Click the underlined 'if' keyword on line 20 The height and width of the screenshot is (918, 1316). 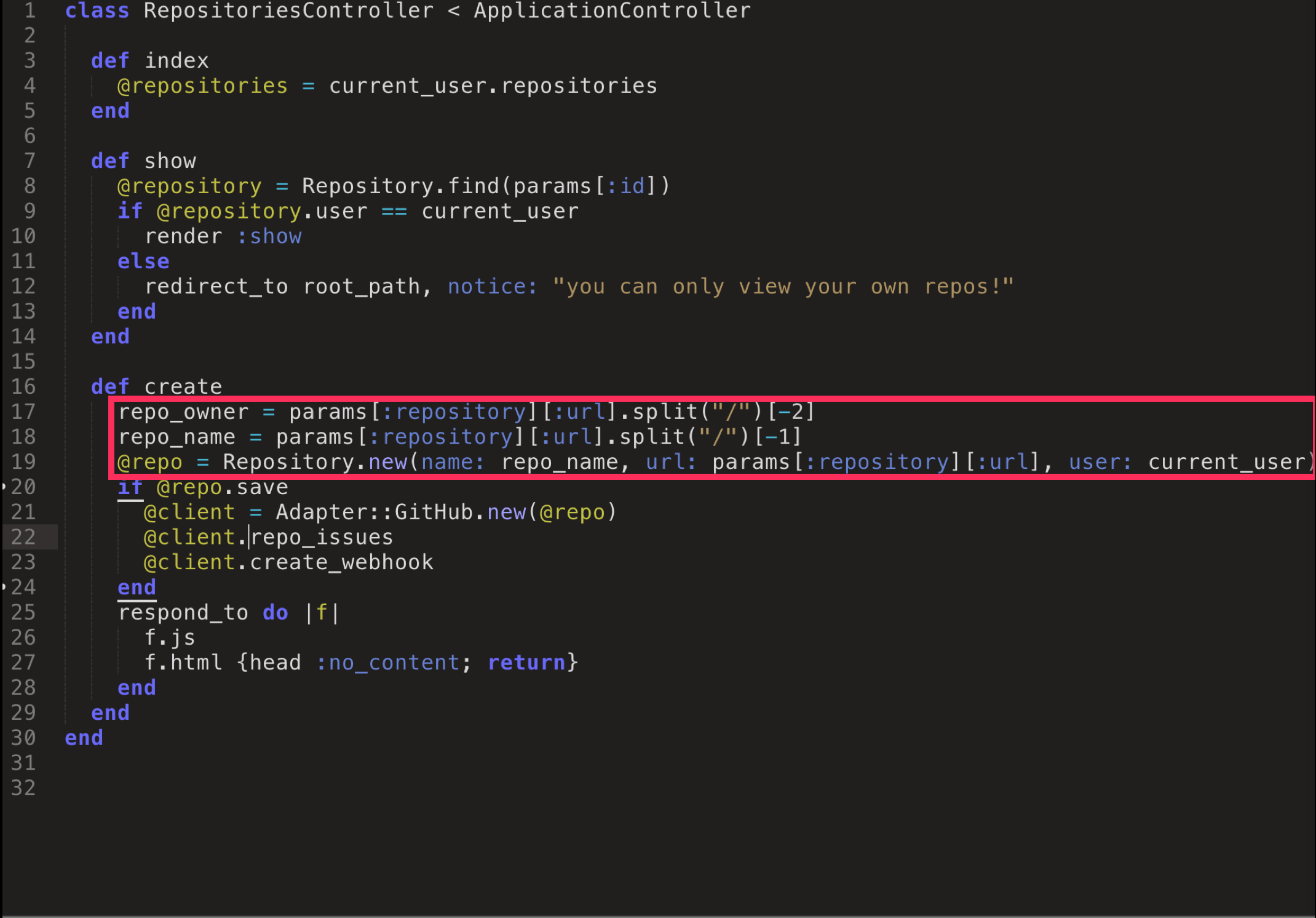click(x=130, y=487)
